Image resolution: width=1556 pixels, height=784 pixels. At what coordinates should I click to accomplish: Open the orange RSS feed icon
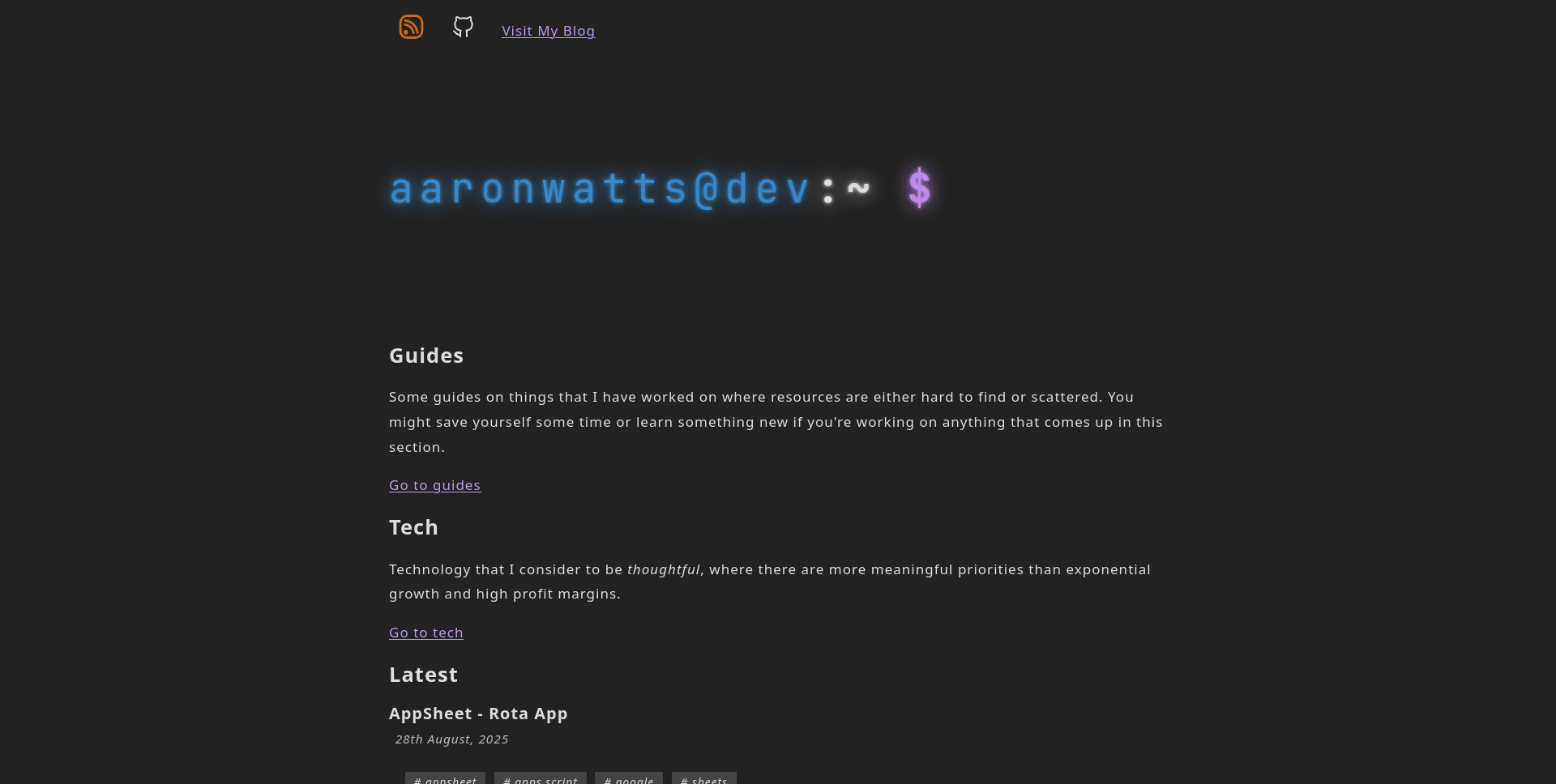click(411, 28)
